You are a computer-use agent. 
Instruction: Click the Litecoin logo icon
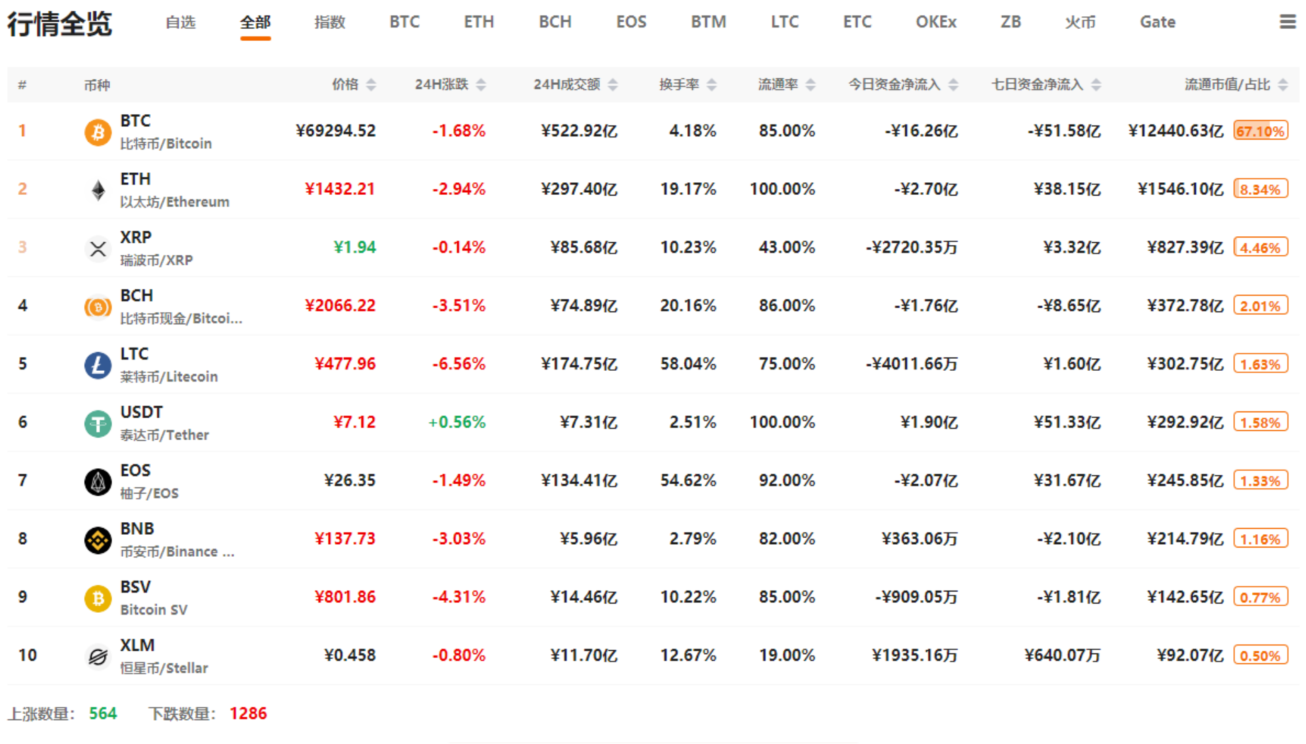click(x=98, y=365)
